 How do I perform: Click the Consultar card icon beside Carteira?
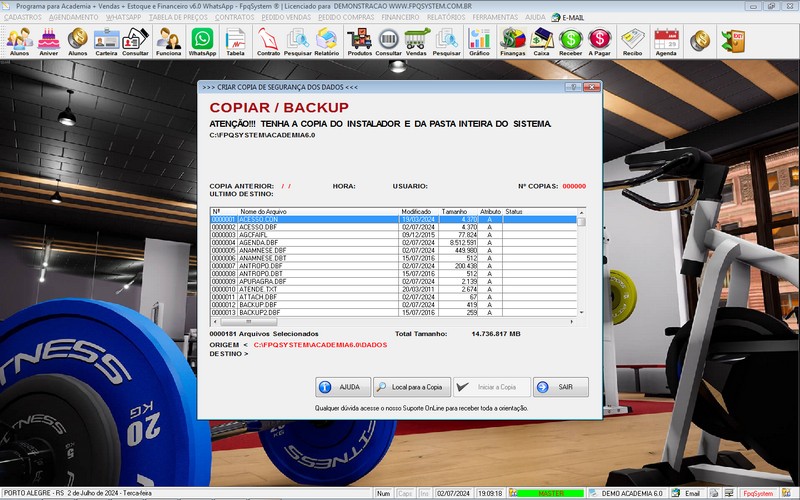(x=135, y=41)
